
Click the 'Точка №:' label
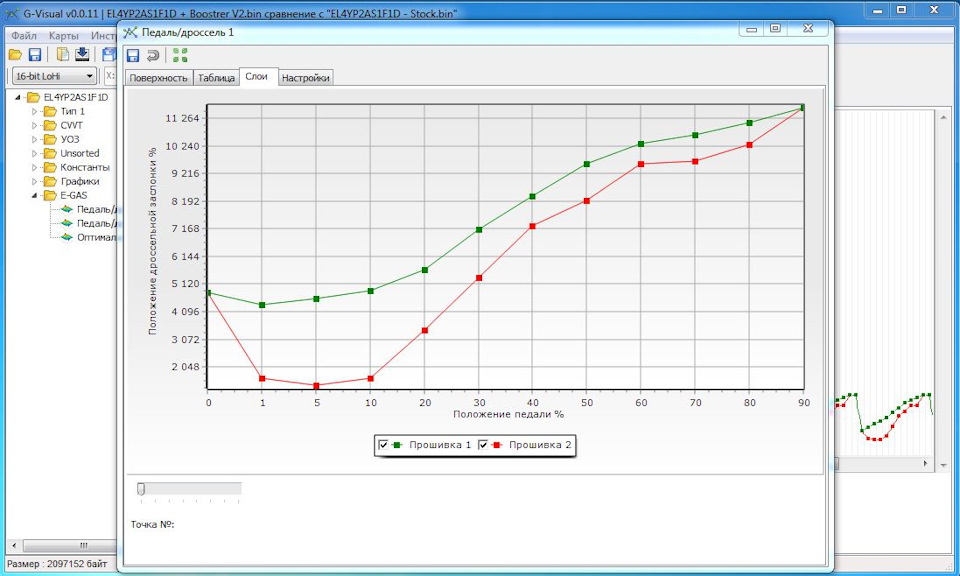(153, 525)
